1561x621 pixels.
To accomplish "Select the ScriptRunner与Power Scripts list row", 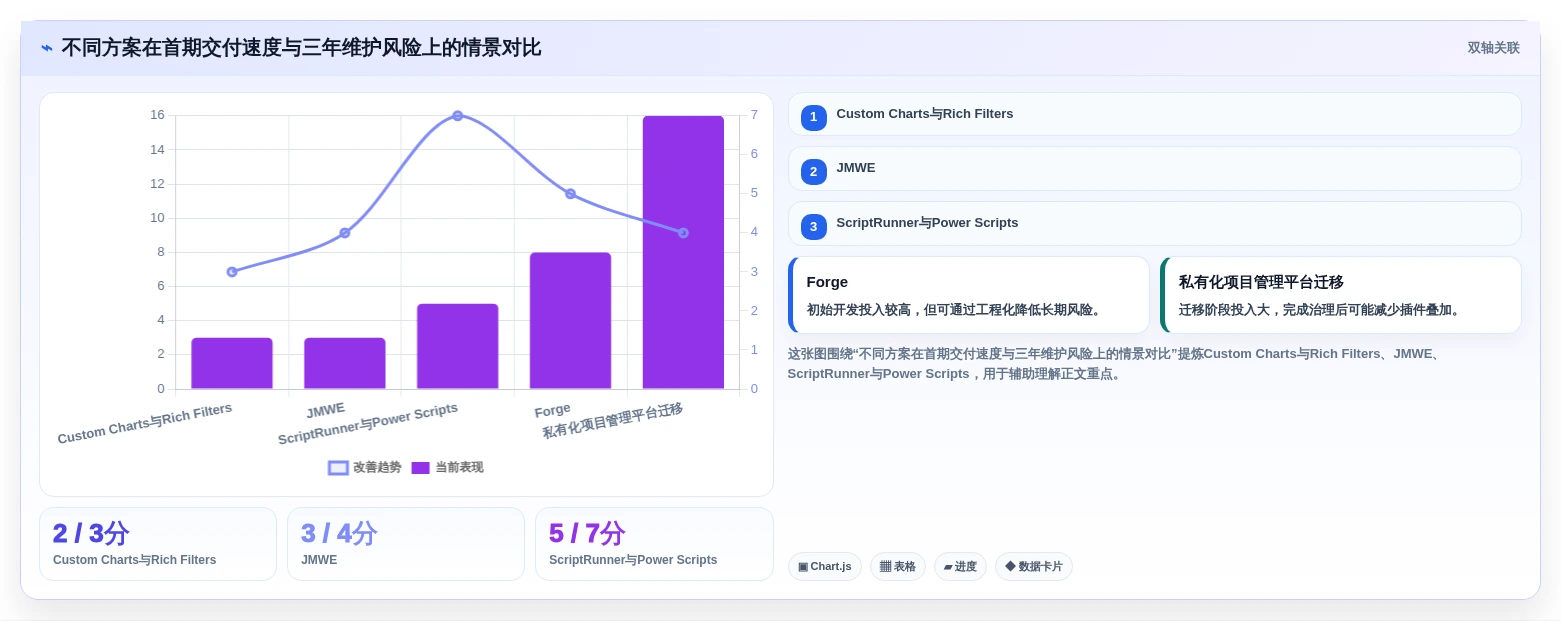I will [1154, 223].
